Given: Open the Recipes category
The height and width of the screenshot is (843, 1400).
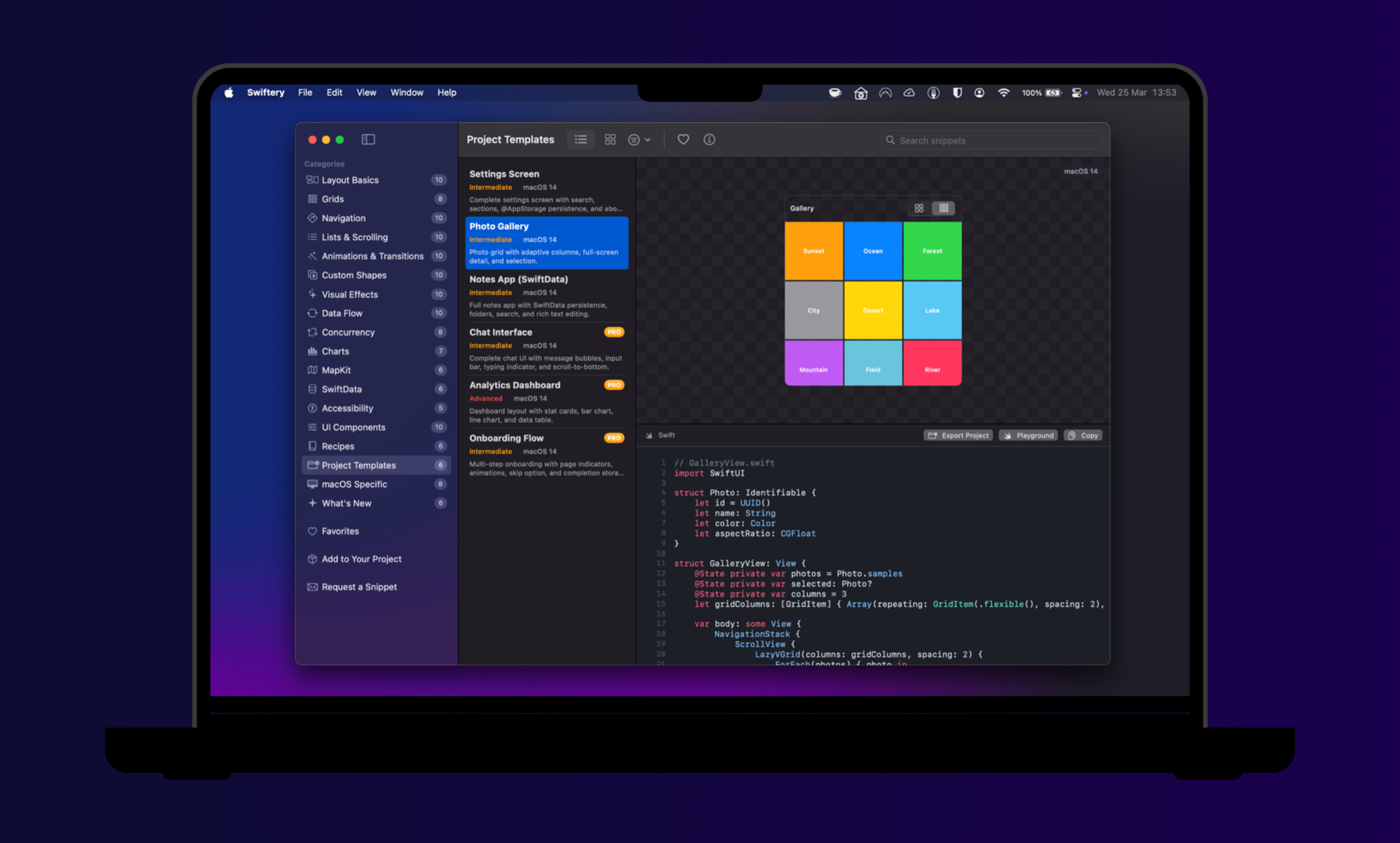Looking at the screenshot, I should [376, 446].
